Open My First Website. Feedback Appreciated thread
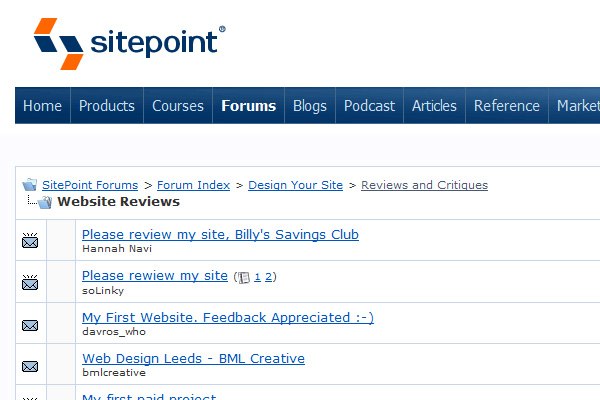 228,318
